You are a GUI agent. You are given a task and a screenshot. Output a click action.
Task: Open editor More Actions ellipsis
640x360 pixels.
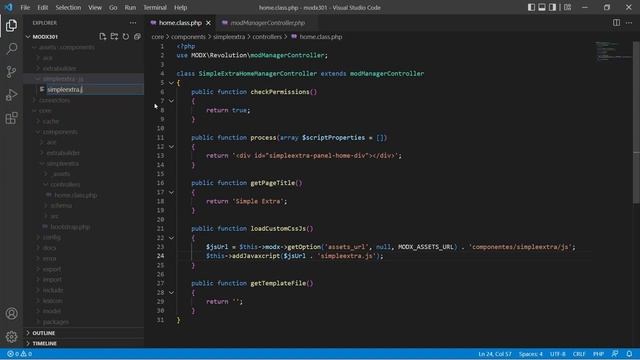[x=629, y=23]
